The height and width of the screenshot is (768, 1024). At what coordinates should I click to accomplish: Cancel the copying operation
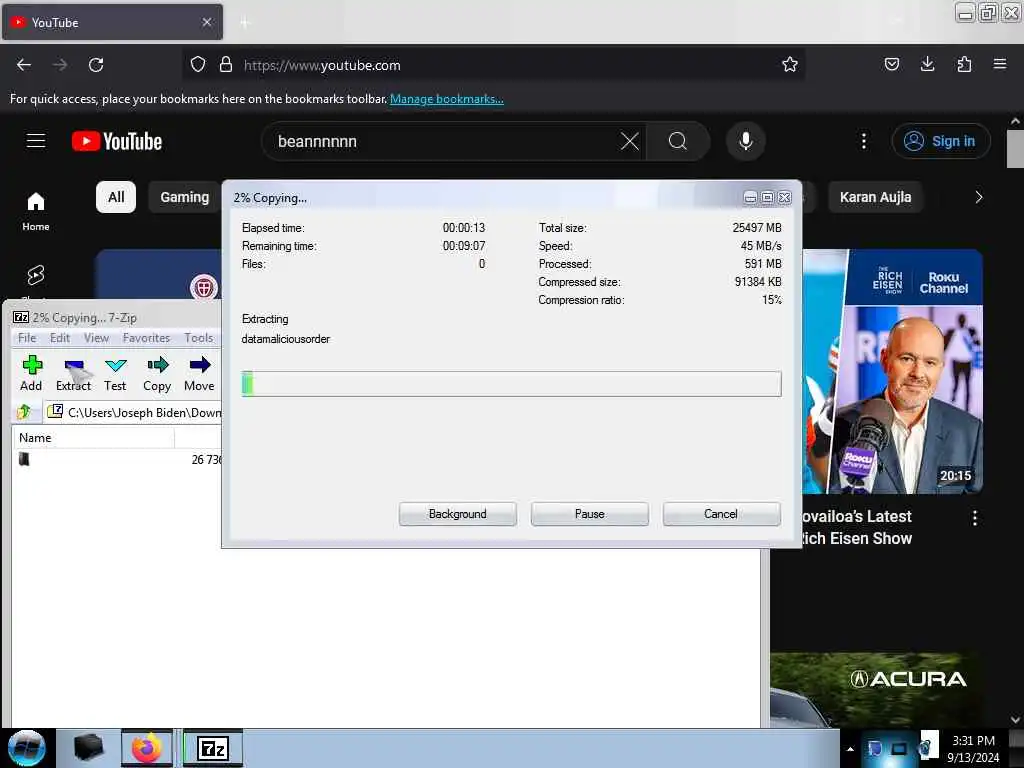click(x=721, y=514)
